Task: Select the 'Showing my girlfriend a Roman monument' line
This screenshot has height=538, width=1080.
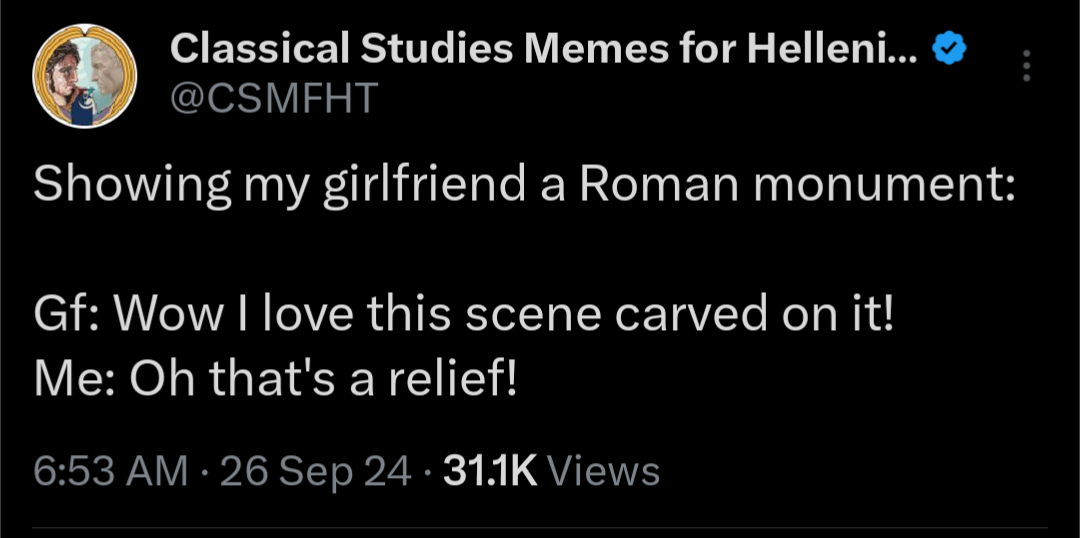Action: coord(524,186)
